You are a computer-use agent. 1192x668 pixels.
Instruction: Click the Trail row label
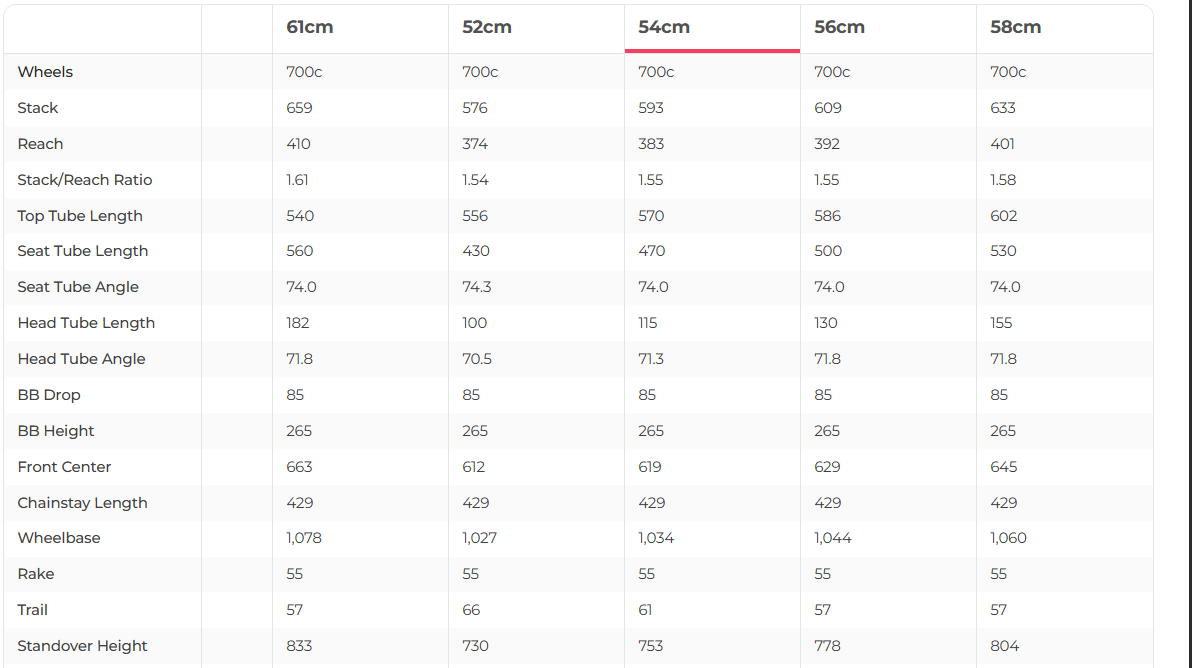(32, 610)
